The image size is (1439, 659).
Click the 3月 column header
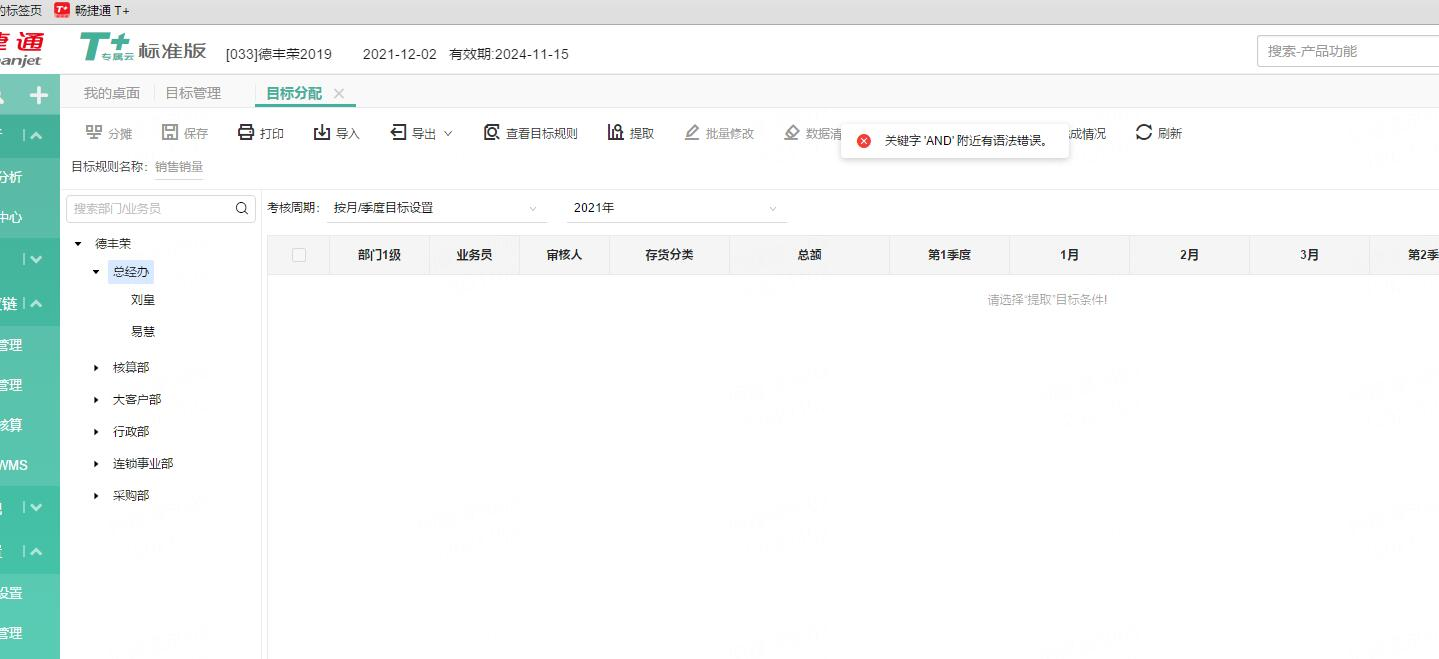pos(1309,255)
